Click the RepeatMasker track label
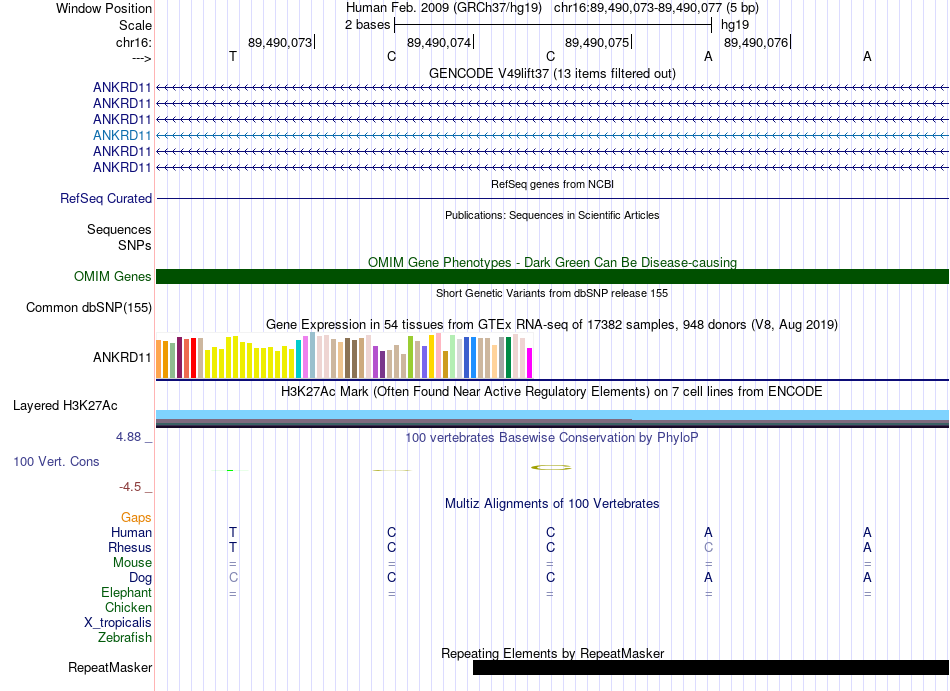Viewport: 950px width, 691px height. pos(110,667)
